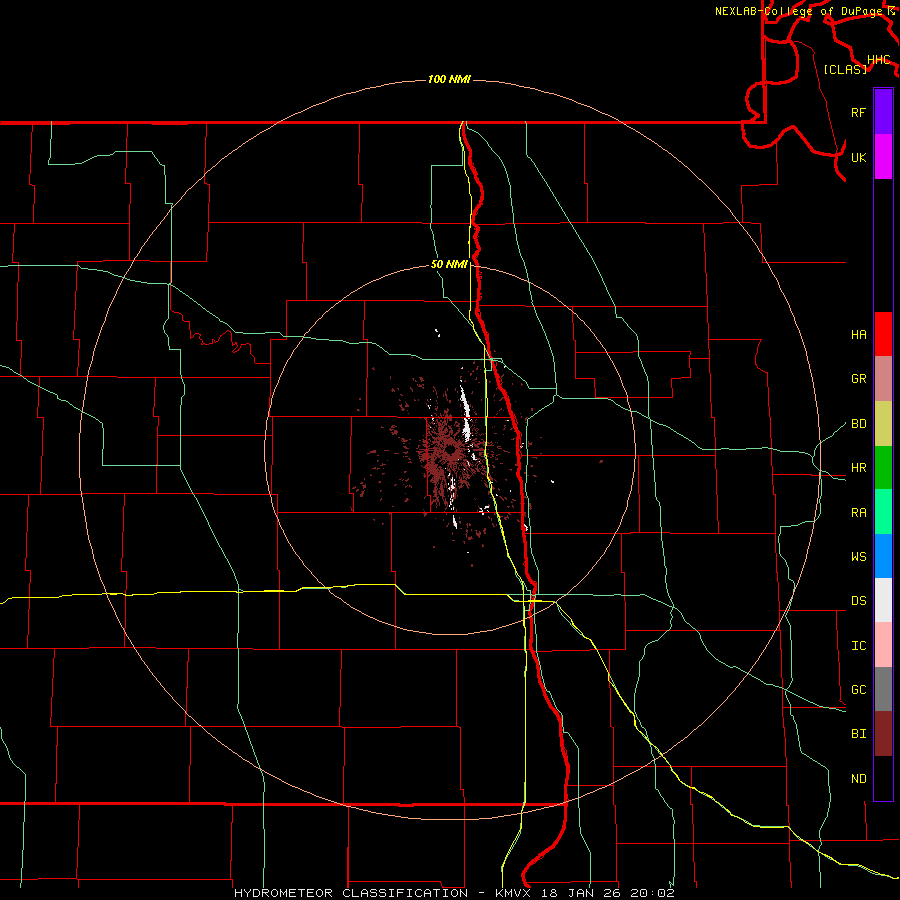Click the mint green RA swatch

click(x=883, y=512)
